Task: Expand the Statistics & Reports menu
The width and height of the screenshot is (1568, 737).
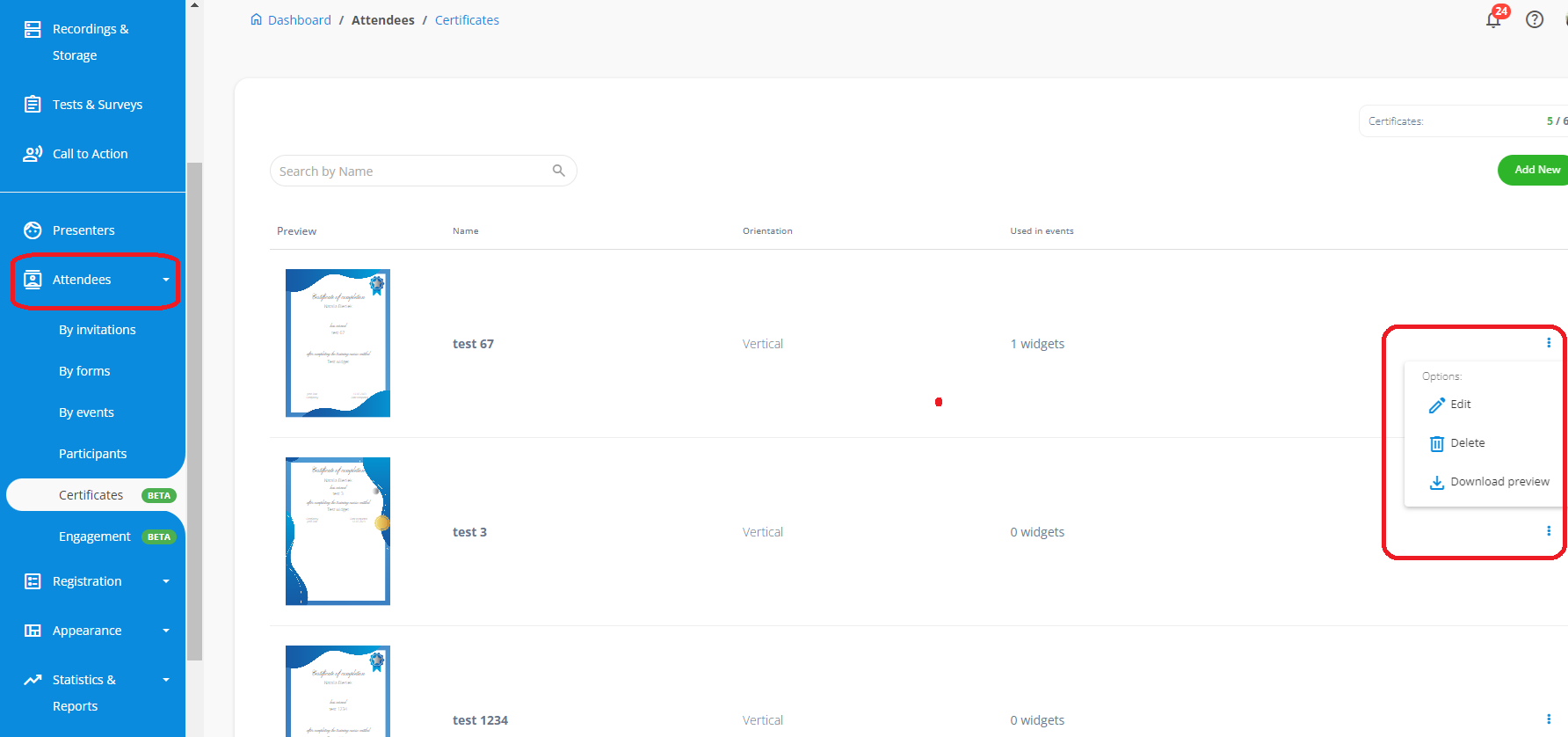Action: 166,680
